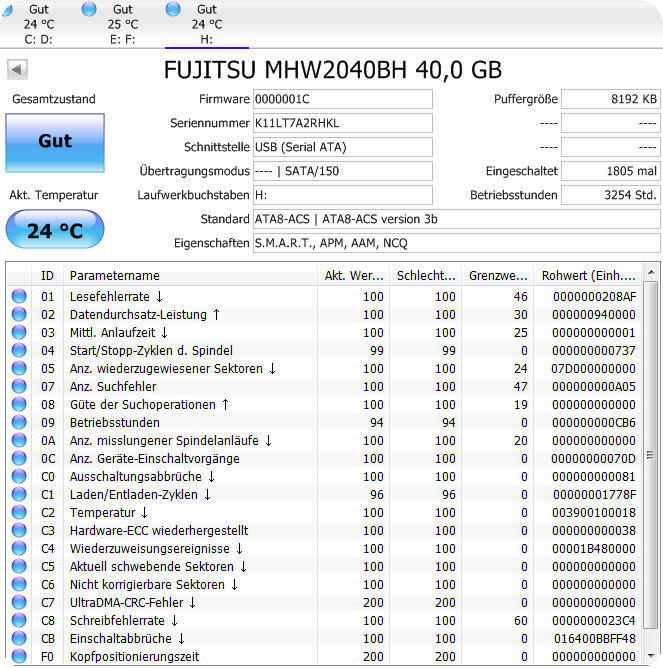Click the vertical scrollbar of attribute list

pyautogui.click(x=650, y=460)
